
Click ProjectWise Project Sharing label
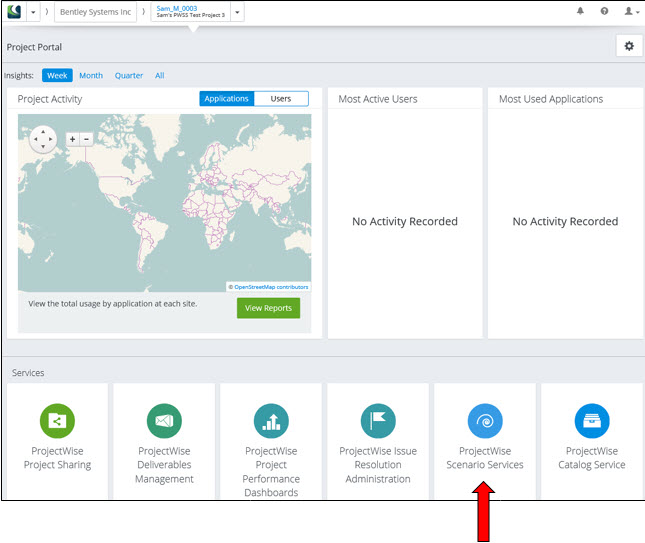coord(57,458)
